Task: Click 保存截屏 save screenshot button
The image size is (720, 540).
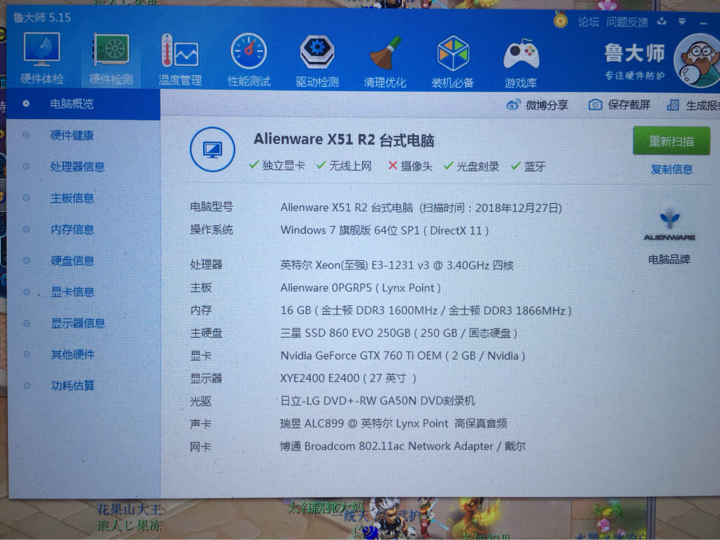Action: coord(619,105)
